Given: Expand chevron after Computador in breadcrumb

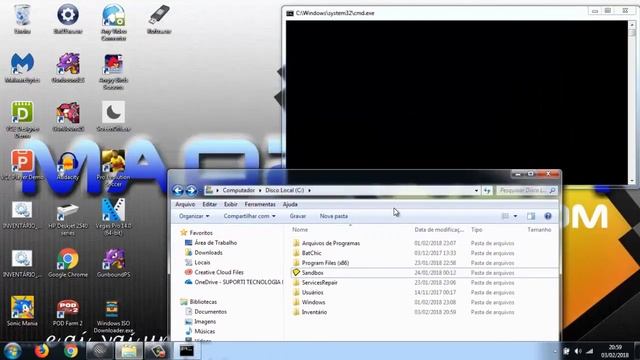Looking at the screenshot, I should coord(260,190).
